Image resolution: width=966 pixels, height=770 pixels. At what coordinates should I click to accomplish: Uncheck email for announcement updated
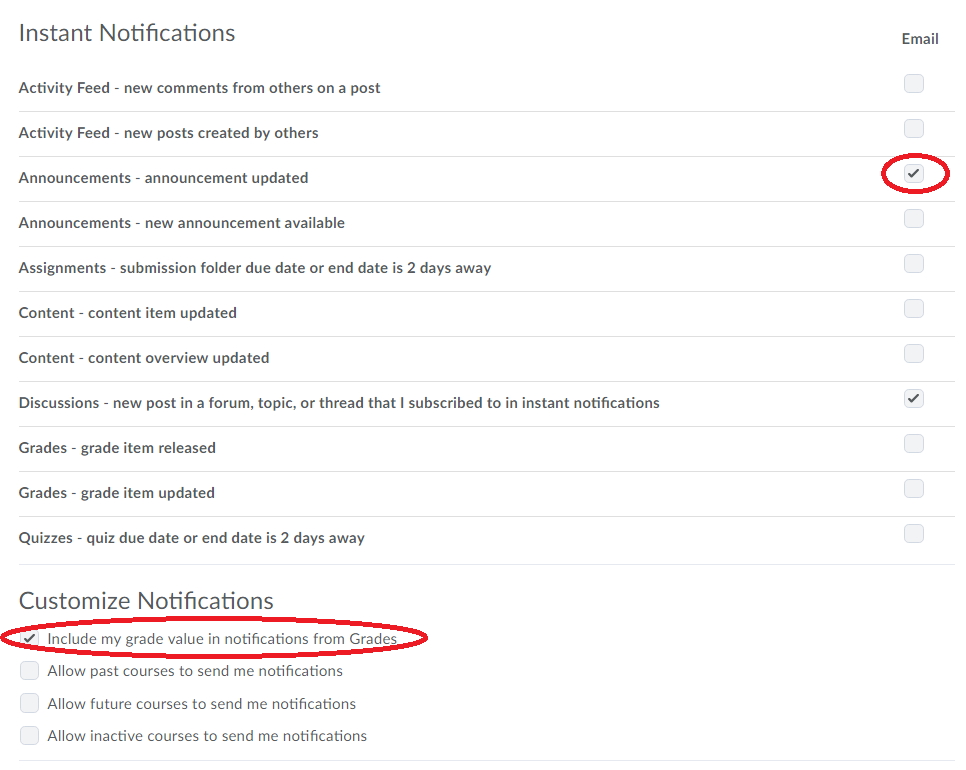(x=914, y=174)
